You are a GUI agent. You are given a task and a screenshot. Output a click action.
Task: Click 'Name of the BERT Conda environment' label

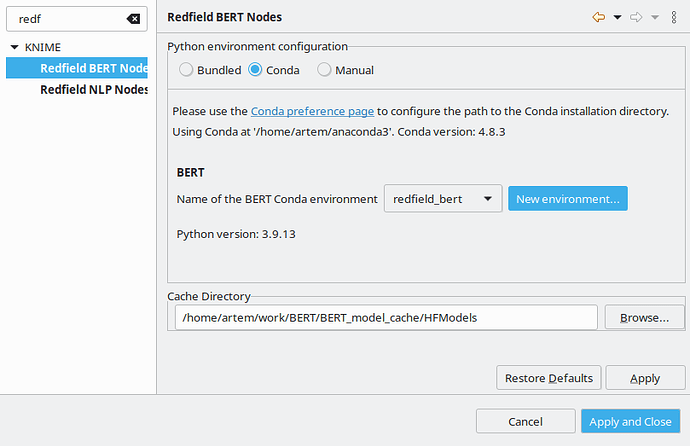pos(277,199)
